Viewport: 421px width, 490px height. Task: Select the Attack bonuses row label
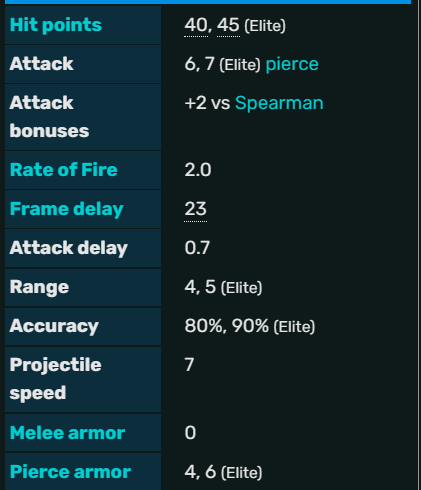click(49, 117)
